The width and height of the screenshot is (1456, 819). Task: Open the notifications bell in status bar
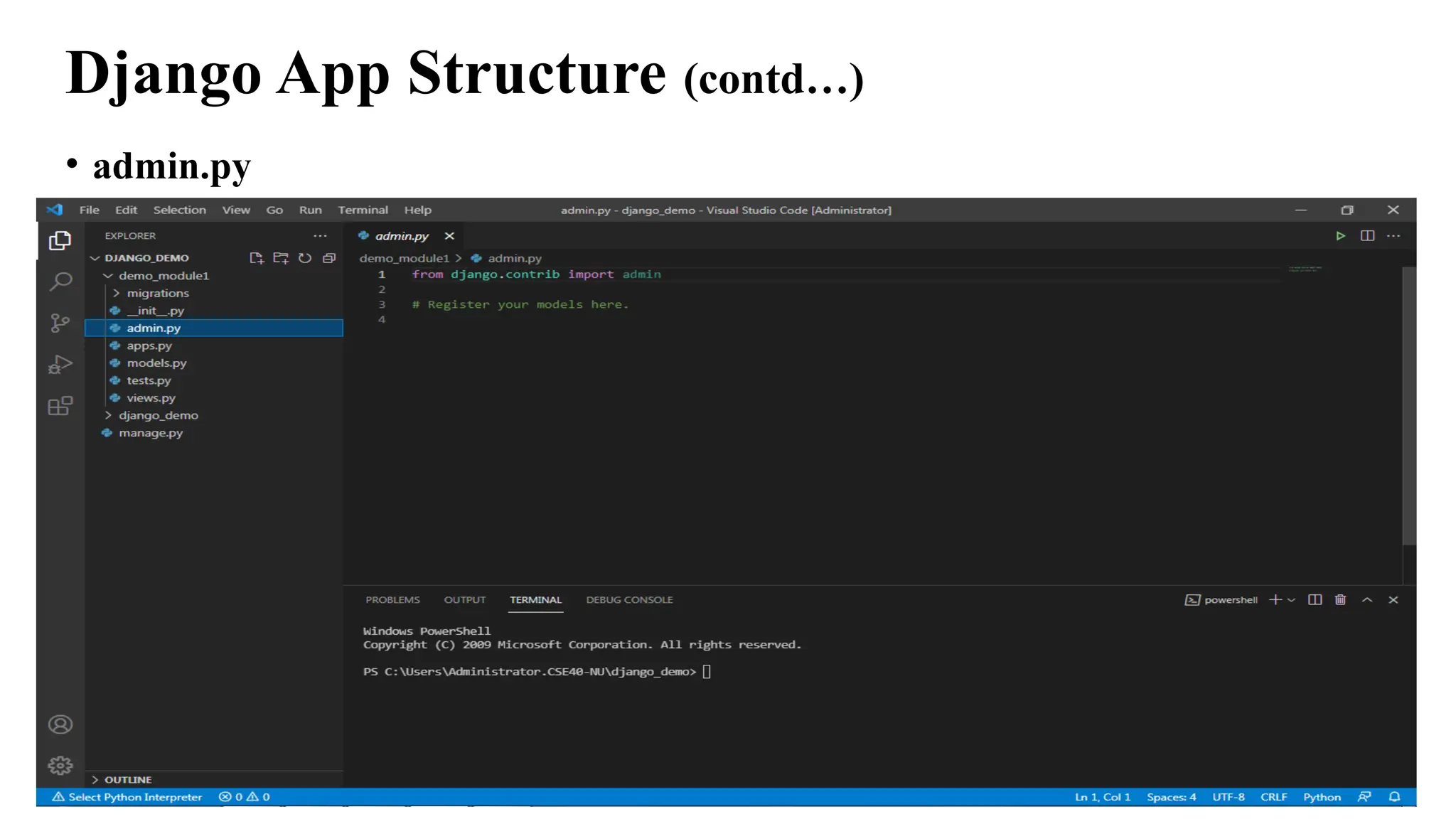[x=1394, y=797]
